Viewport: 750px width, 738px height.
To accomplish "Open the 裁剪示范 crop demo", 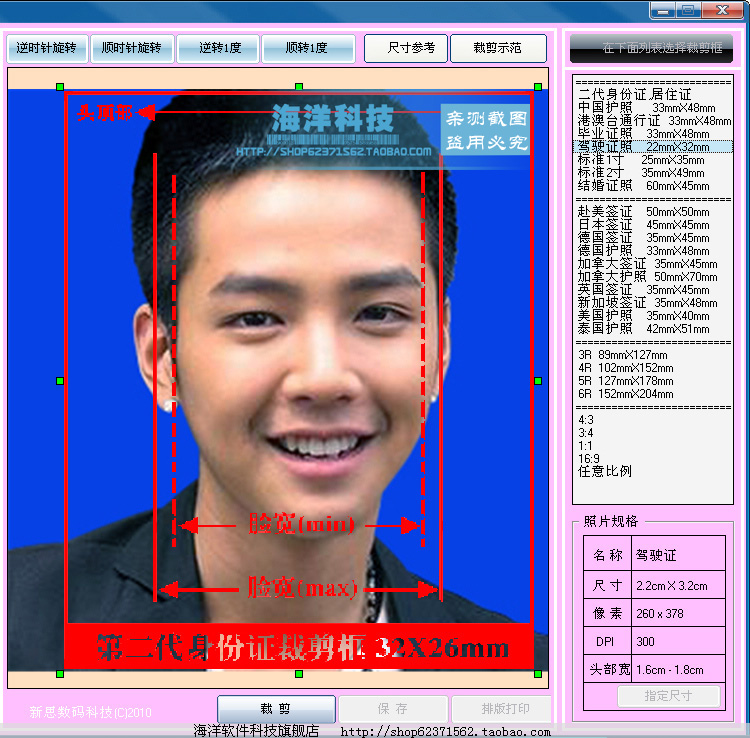I will [498, 48].
